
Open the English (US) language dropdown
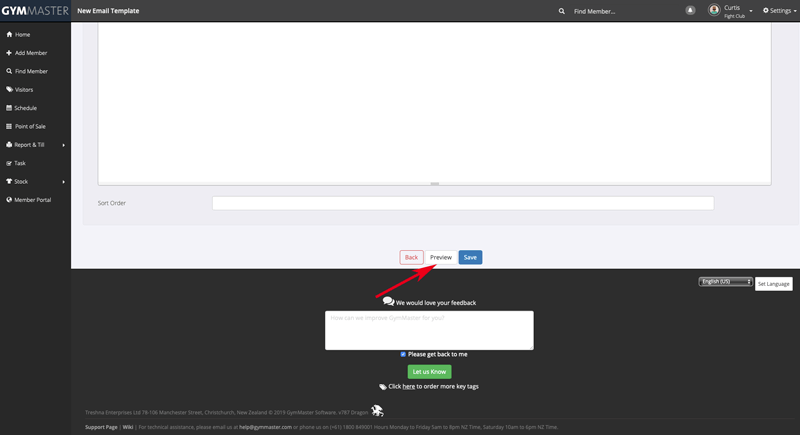pyautogui.click(x=725, y=282)
